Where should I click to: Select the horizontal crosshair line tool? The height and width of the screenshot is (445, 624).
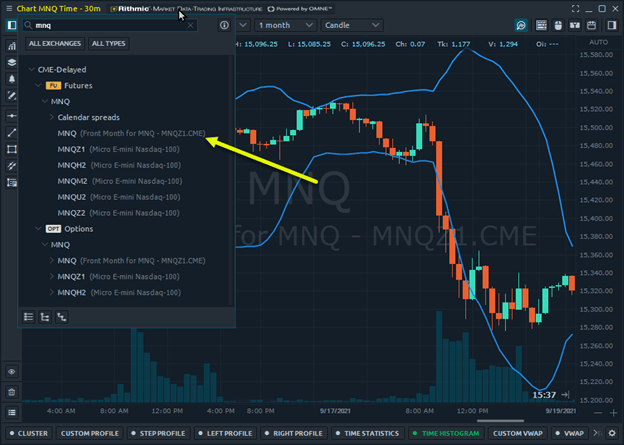(x=12, y=116)
